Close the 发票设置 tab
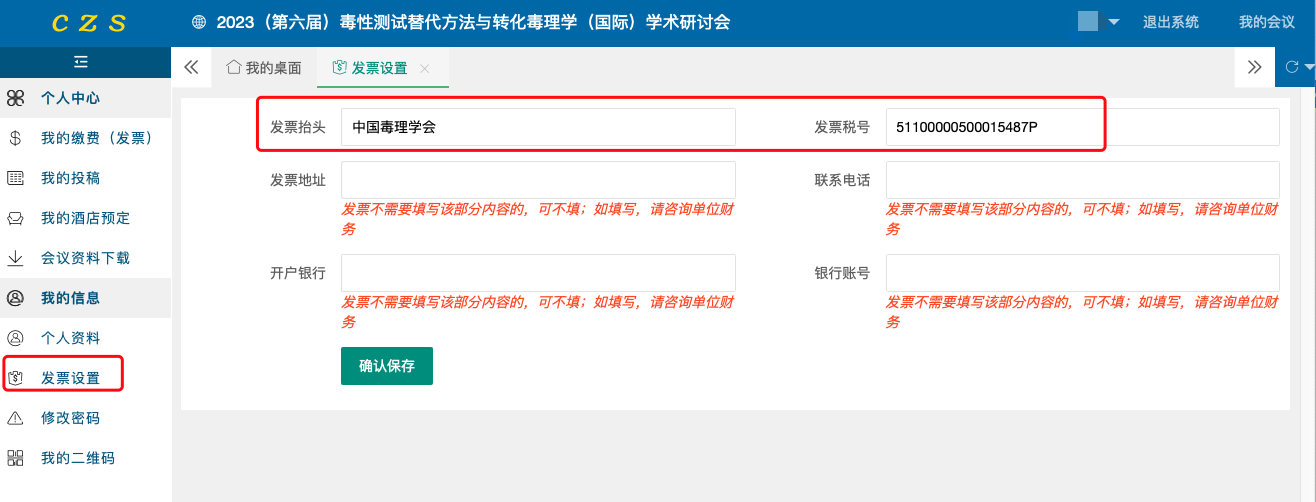 pyautogui.click(x=425, y=68)
